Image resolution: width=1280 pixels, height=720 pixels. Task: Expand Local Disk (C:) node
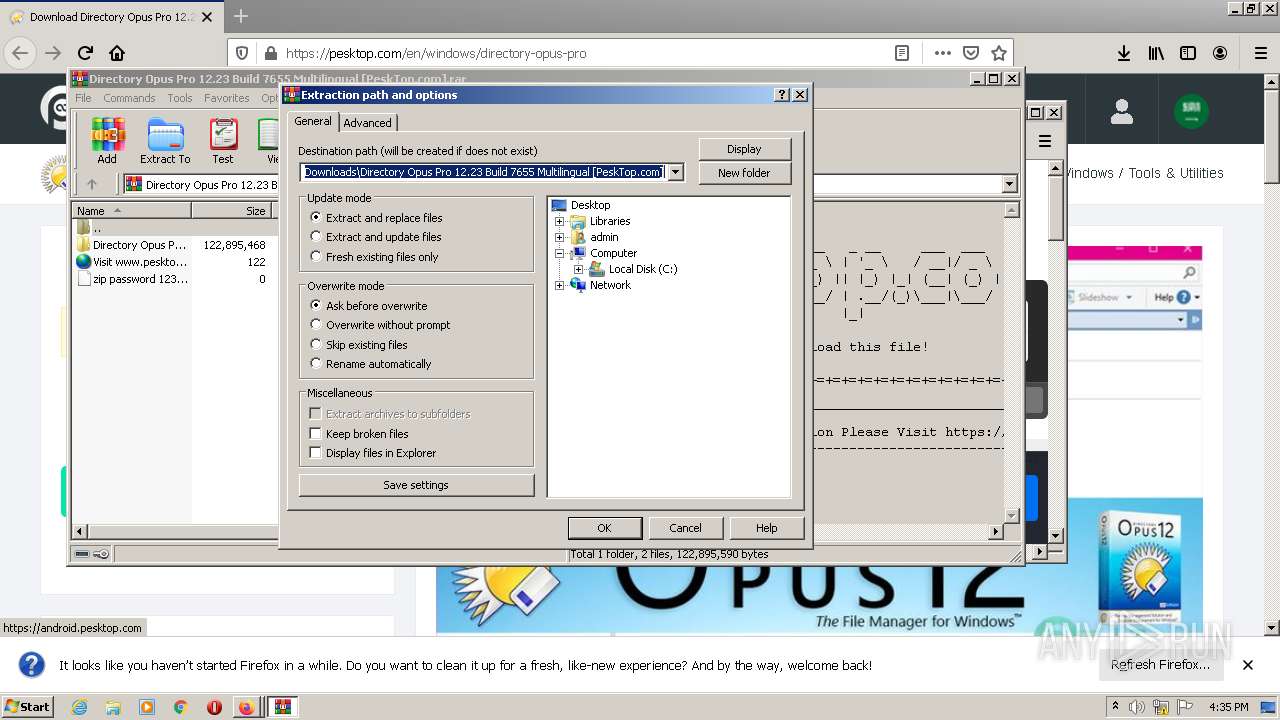578,269
